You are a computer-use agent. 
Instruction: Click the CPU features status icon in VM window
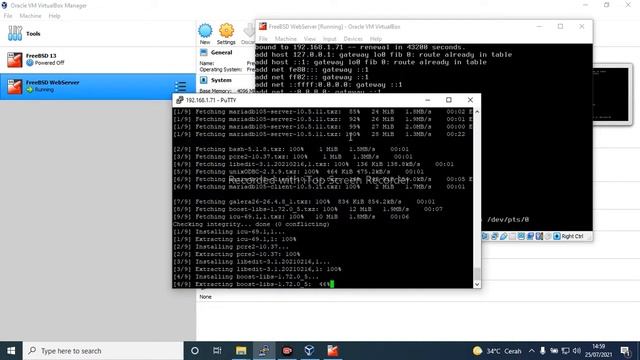click(539, 236)
